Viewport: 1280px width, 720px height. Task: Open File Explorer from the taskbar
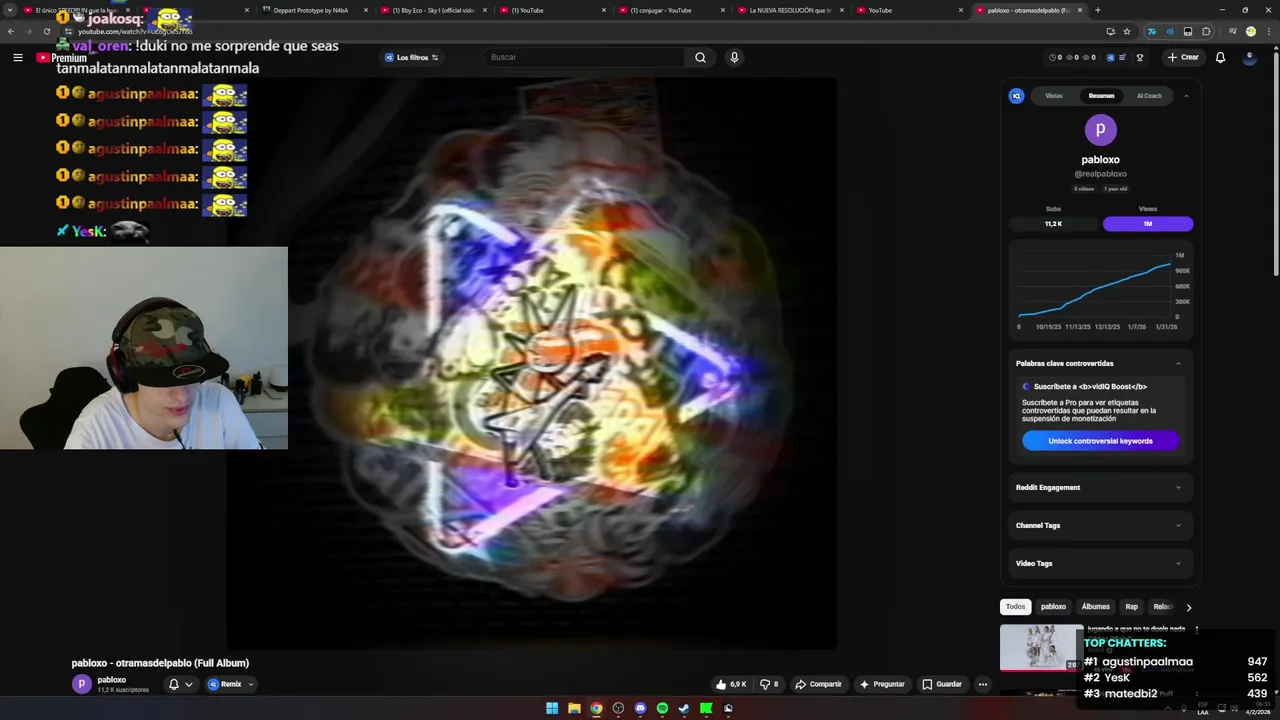tap(574, 708)
